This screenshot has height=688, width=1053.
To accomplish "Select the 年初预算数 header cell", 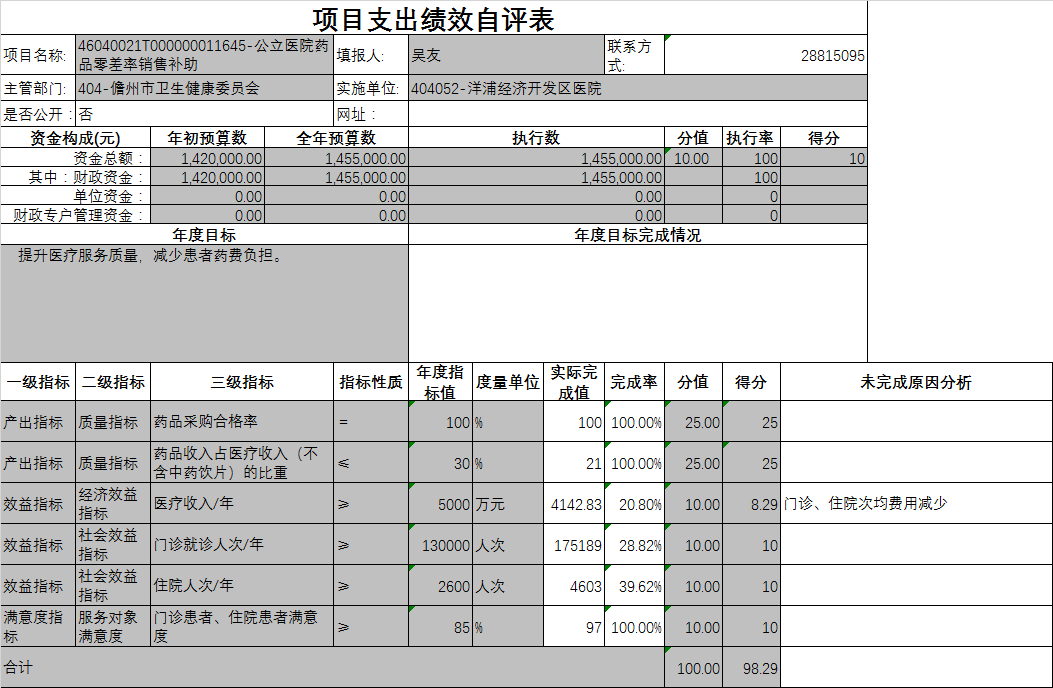I will pyautogui.click(x=208, y=138).
